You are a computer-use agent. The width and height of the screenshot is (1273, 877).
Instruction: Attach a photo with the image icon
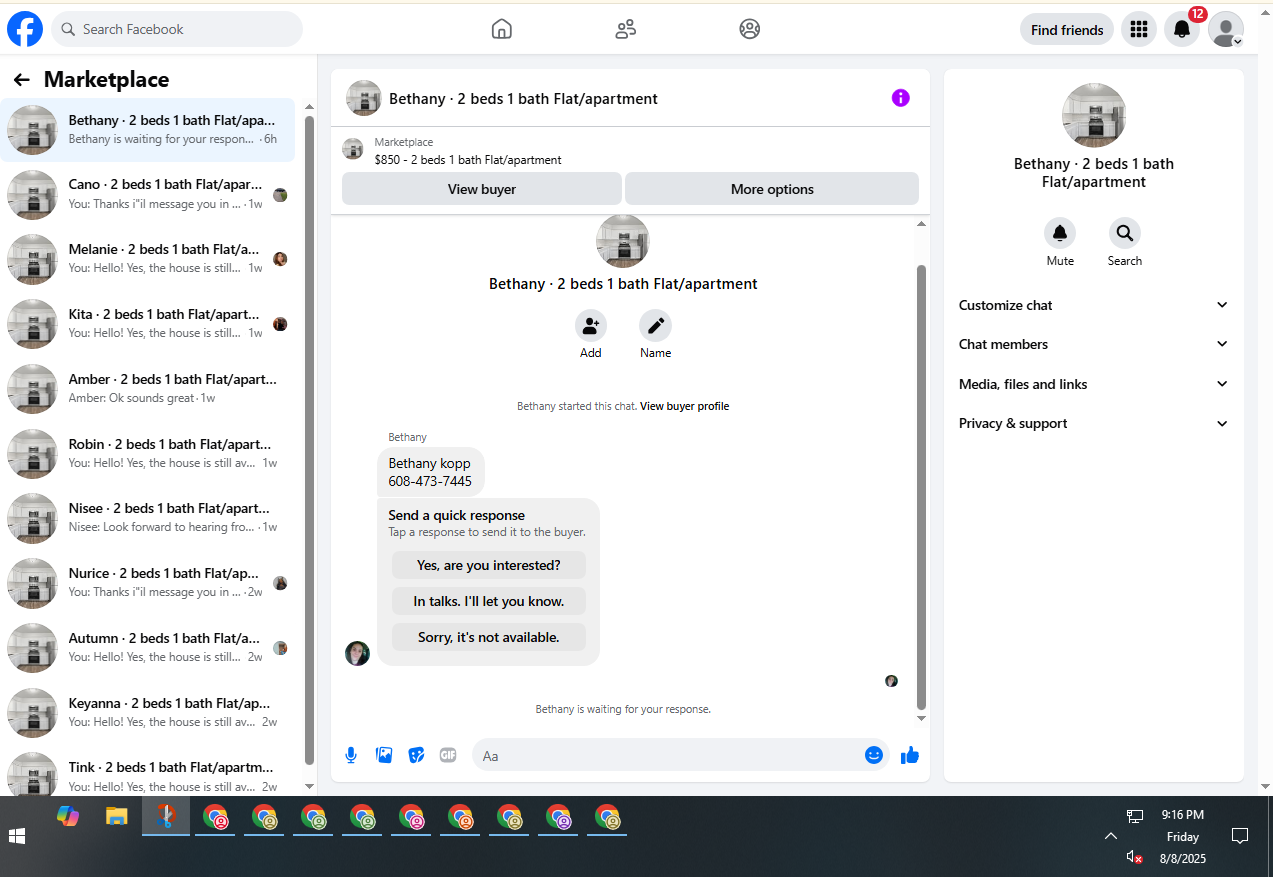tap(384, 755)
